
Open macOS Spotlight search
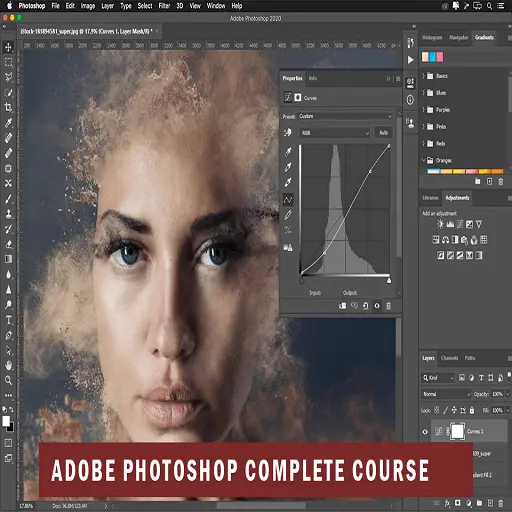click(489, 6)
